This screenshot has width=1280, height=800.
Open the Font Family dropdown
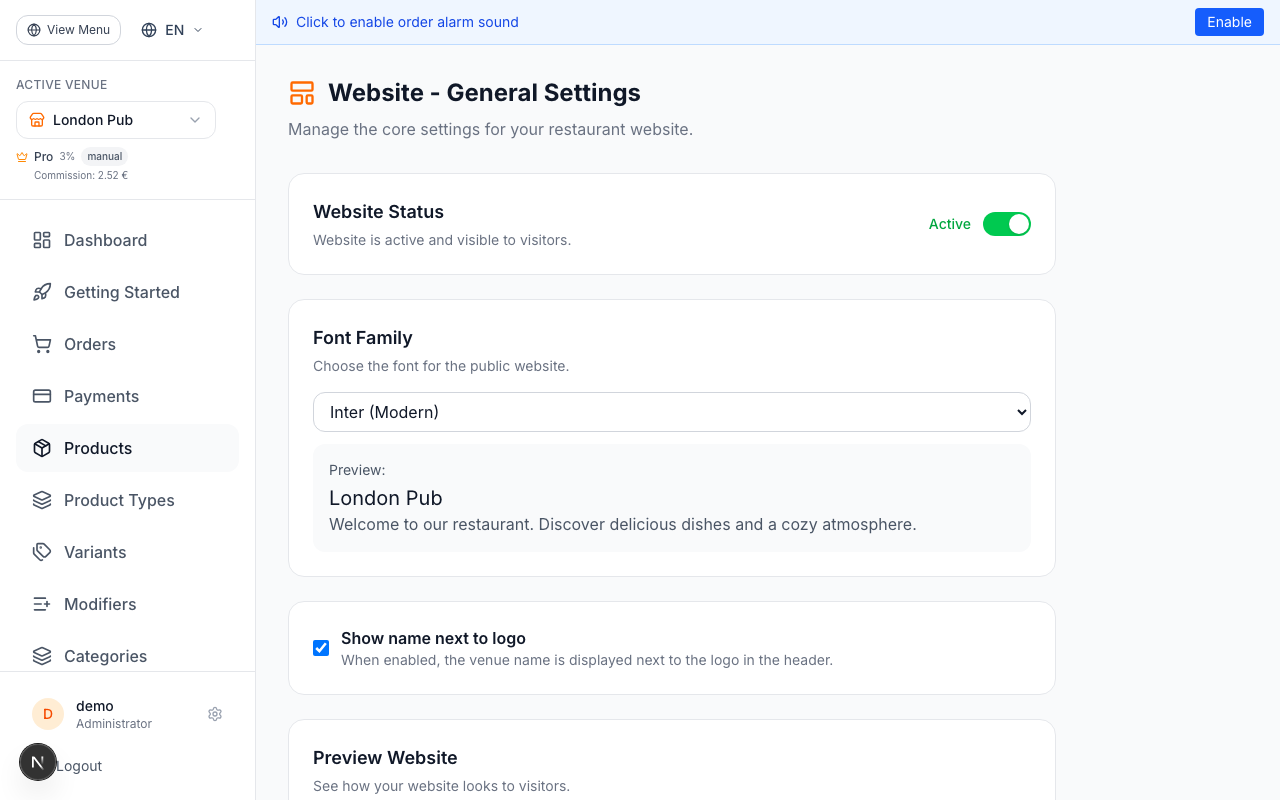click(672, 412)
